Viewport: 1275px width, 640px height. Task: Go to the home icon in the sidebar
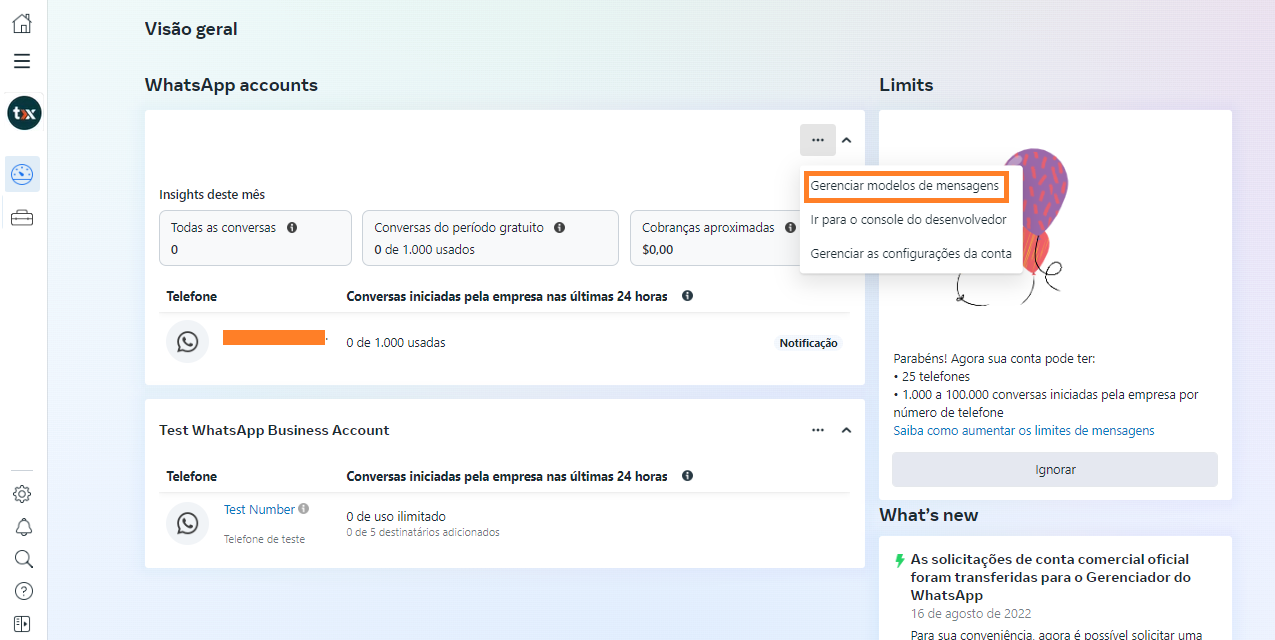(22, 24)
